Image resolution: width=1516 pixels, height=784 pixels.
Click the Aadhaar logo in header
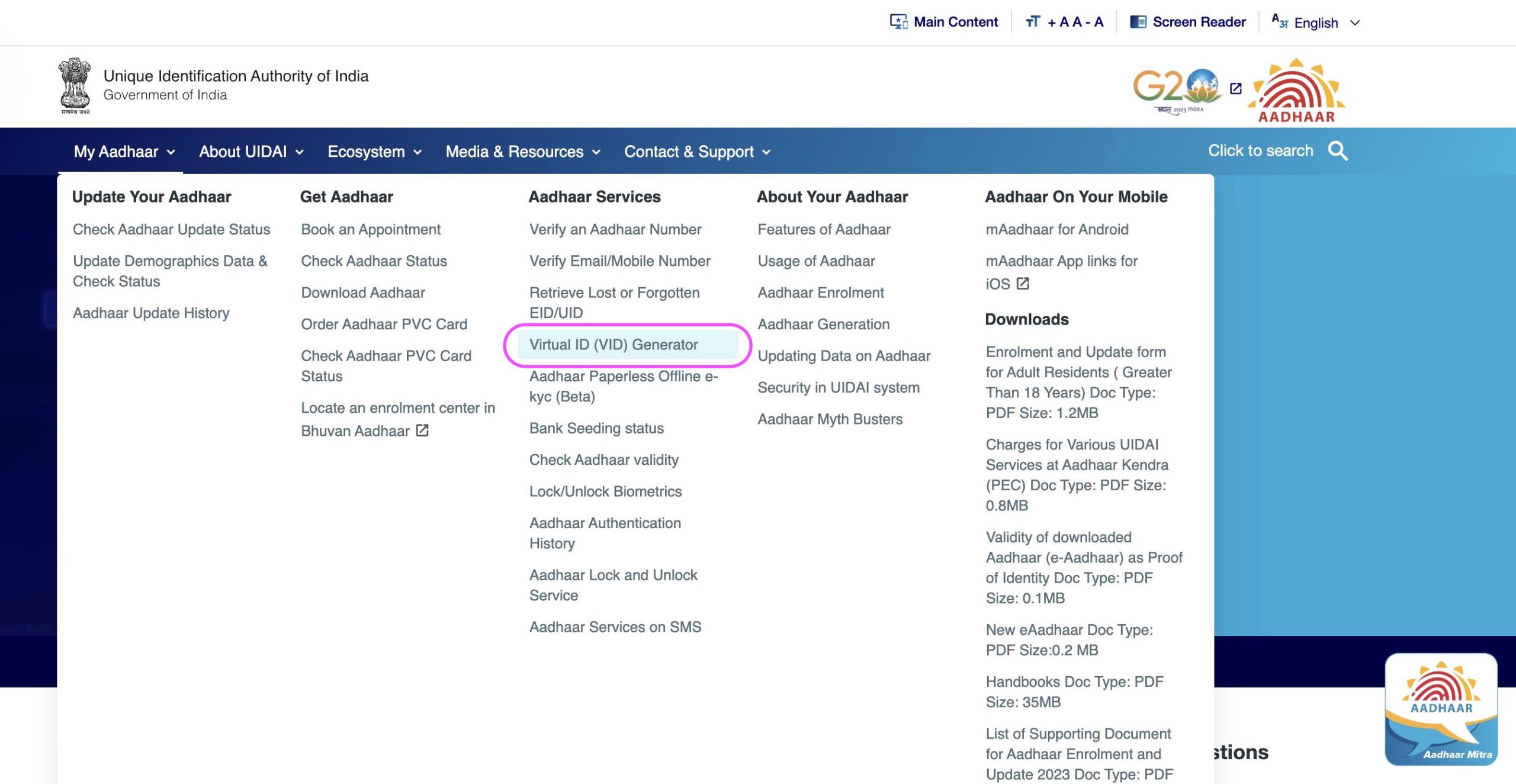pos(1296,90)
